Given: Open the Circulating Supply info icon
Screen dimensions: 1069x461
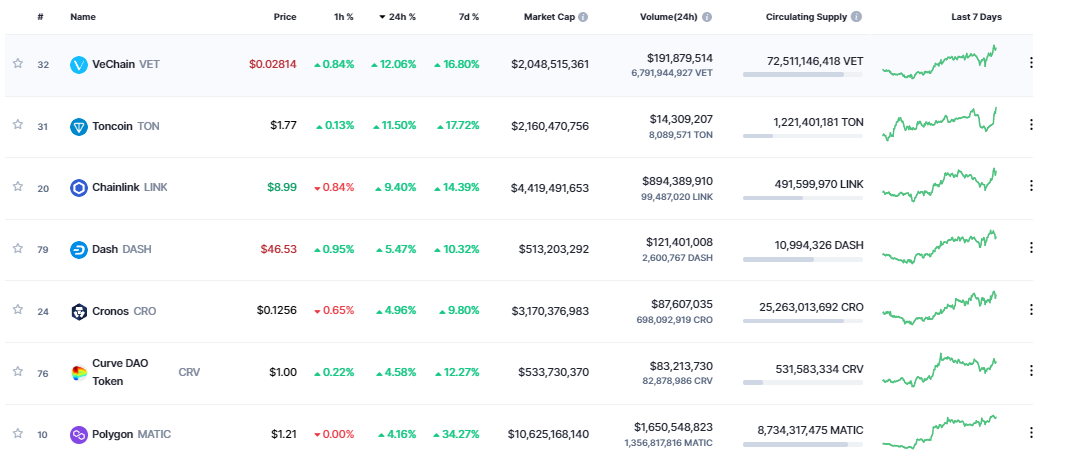Looking at the screenshot, I should pyautogui.click(x=856, y=17).
